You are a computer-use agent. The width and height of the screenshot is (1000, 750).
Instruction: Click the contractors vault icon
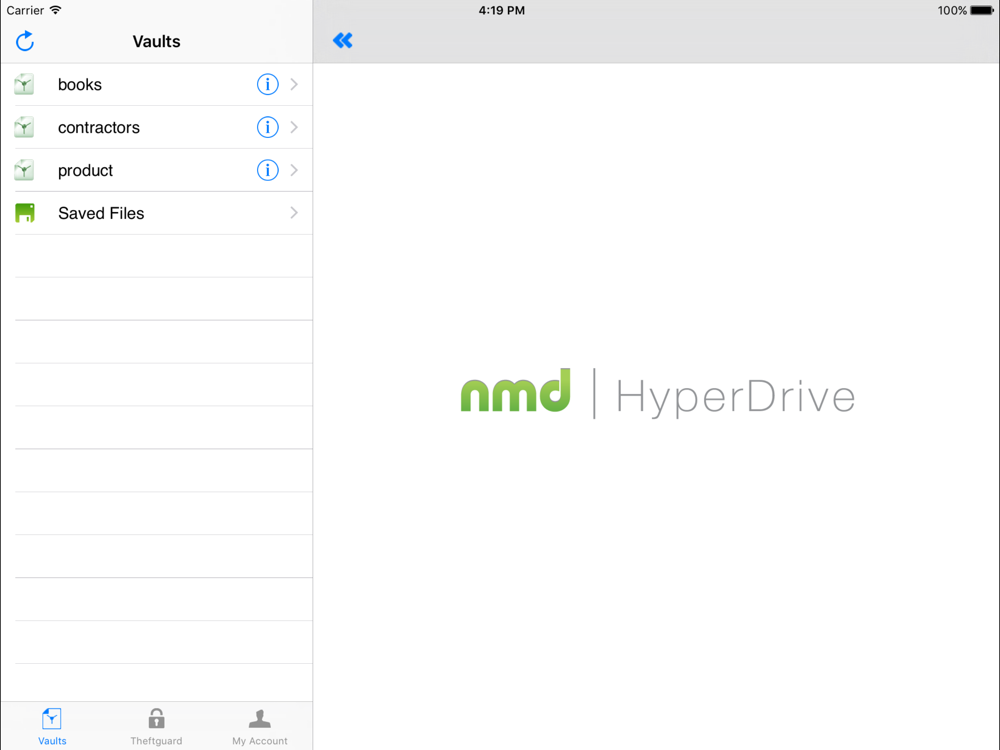[x=25, y=127]
